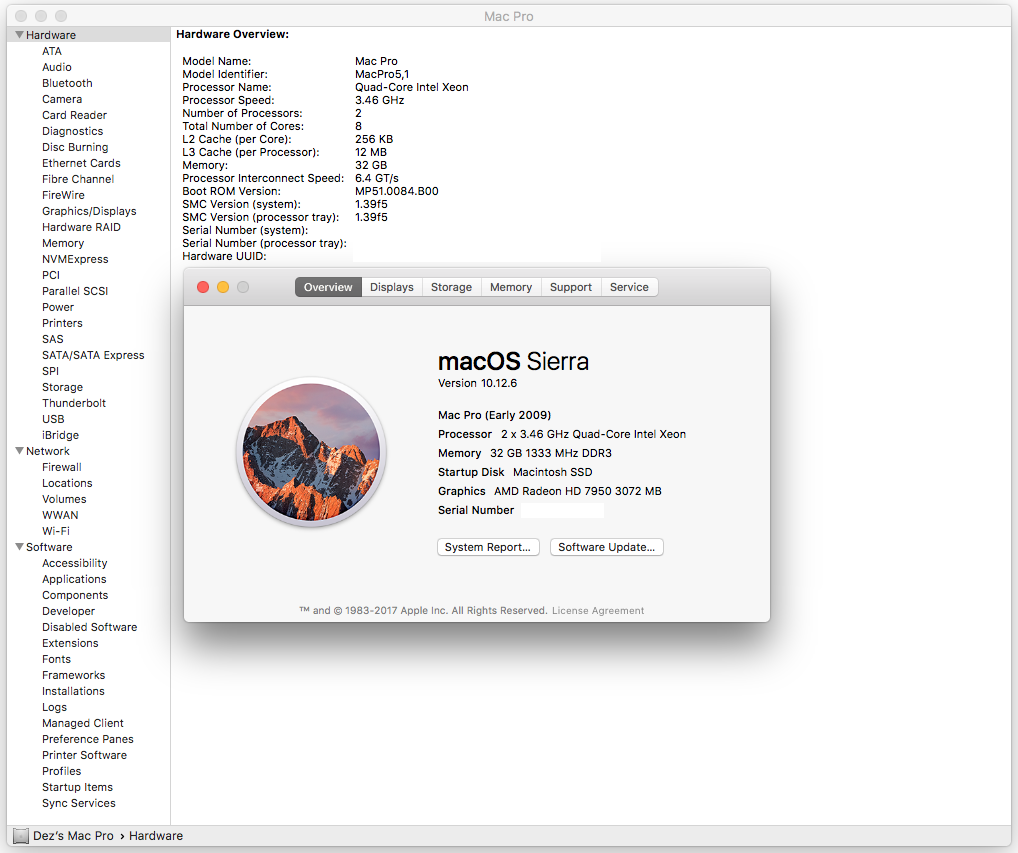Close the About This Mac window
The image size is (1018, 853).
coord(203,287)
